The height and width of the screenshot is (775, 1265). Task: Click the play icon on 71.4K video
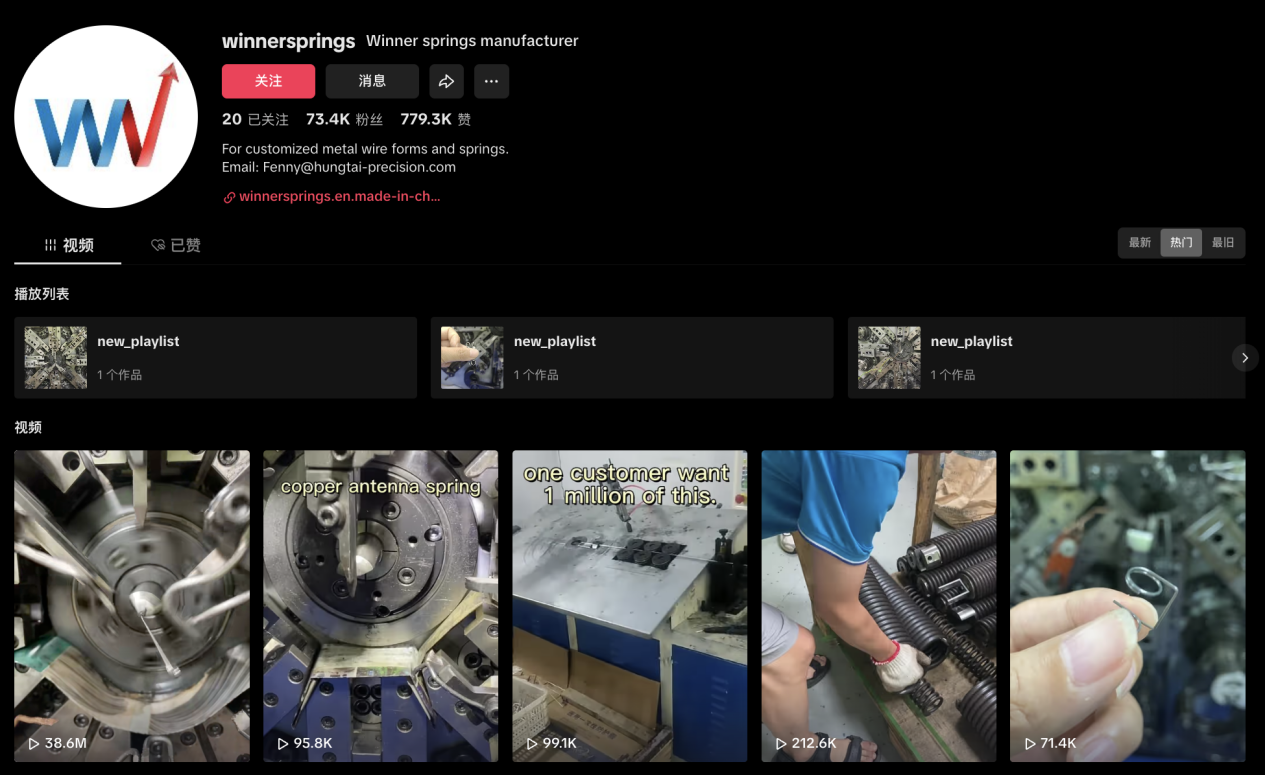1030,744
